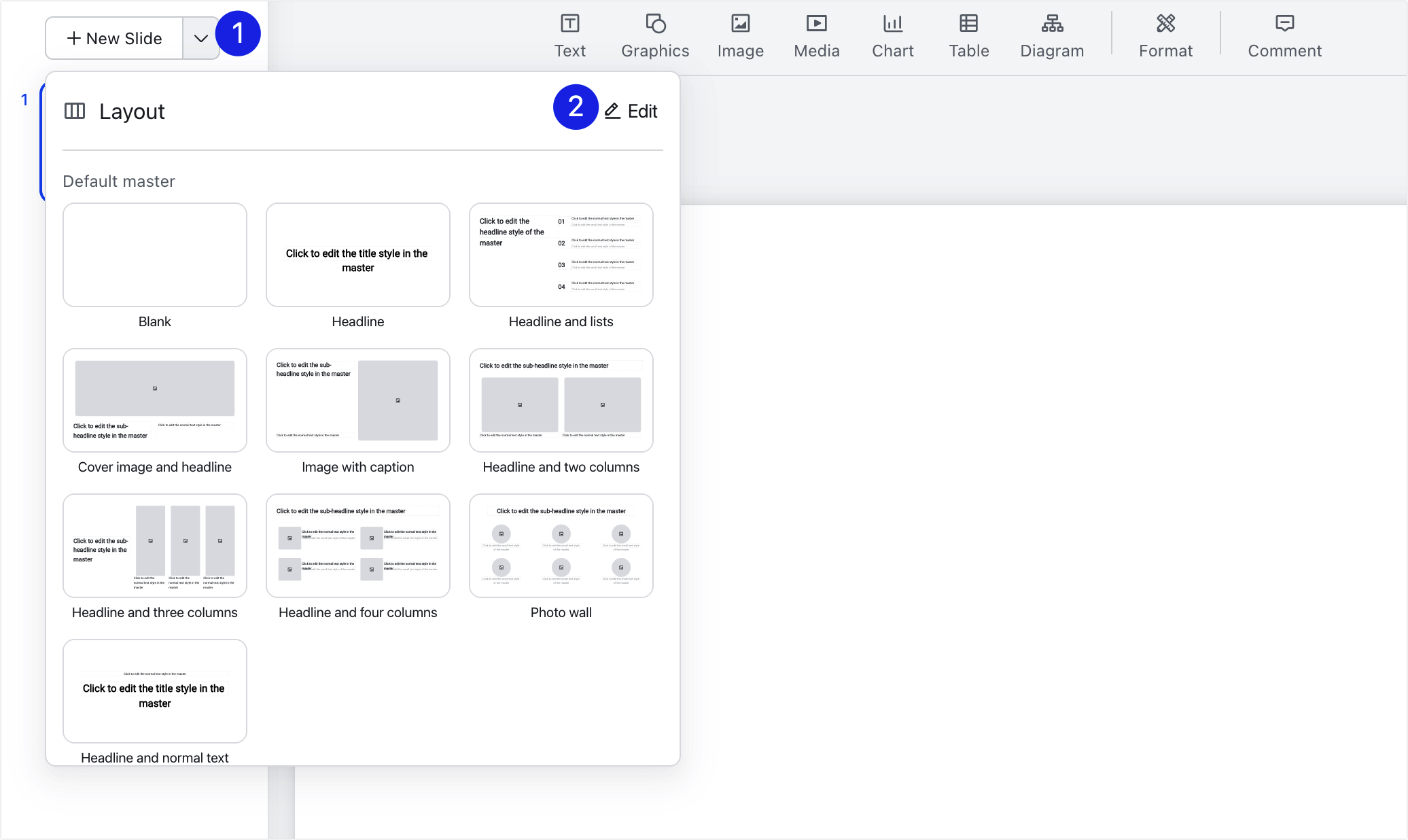
Task: Insert an Image from toolbar
Action: pyautogui.click(x=740, y=35)
